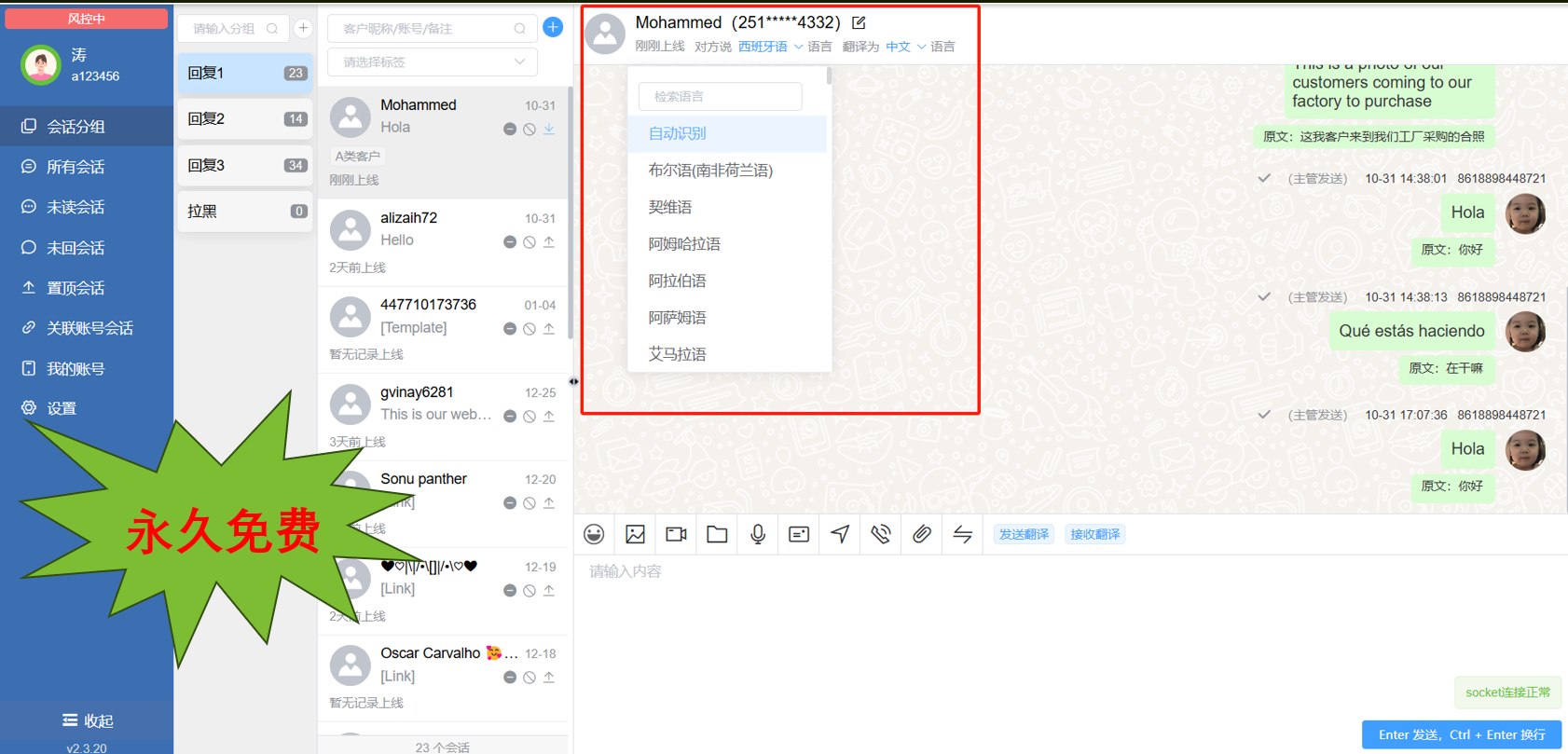The width and height of the screenshot is (1568, 754).
Task: Click the 请输入分组 group input field
Action: coord(233,28)
